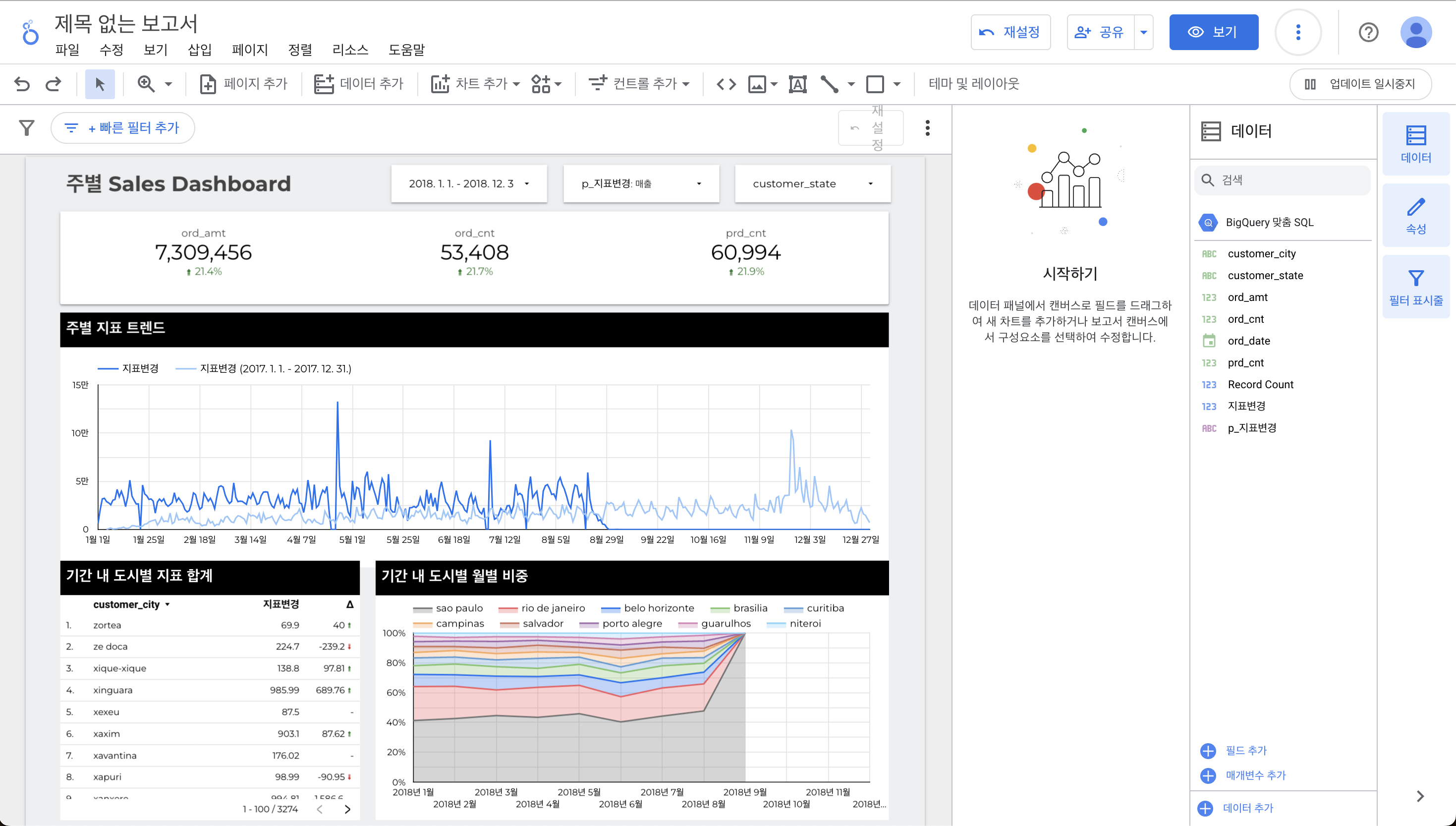This screenshot has height=826, width=1456.
Task: Click the undo arrow icon
Action: [21, 84]
